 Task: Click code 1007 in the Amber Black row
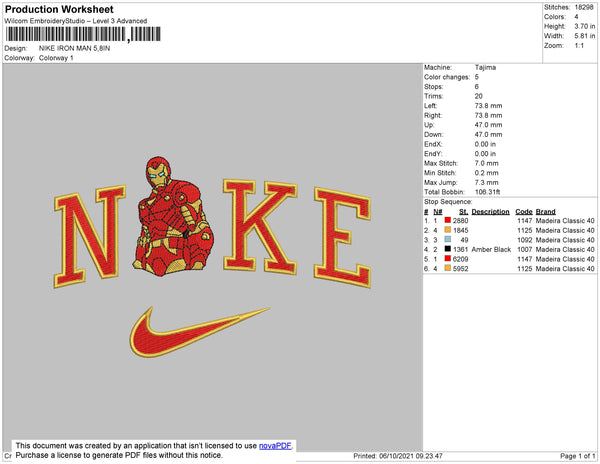[x=525, y=249]
